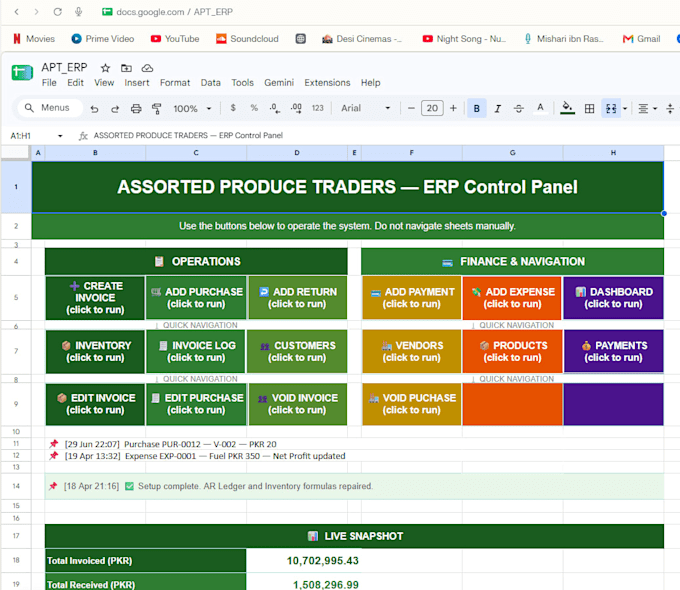Increase decimal places icon
The image size is (680, 590).
296,108
